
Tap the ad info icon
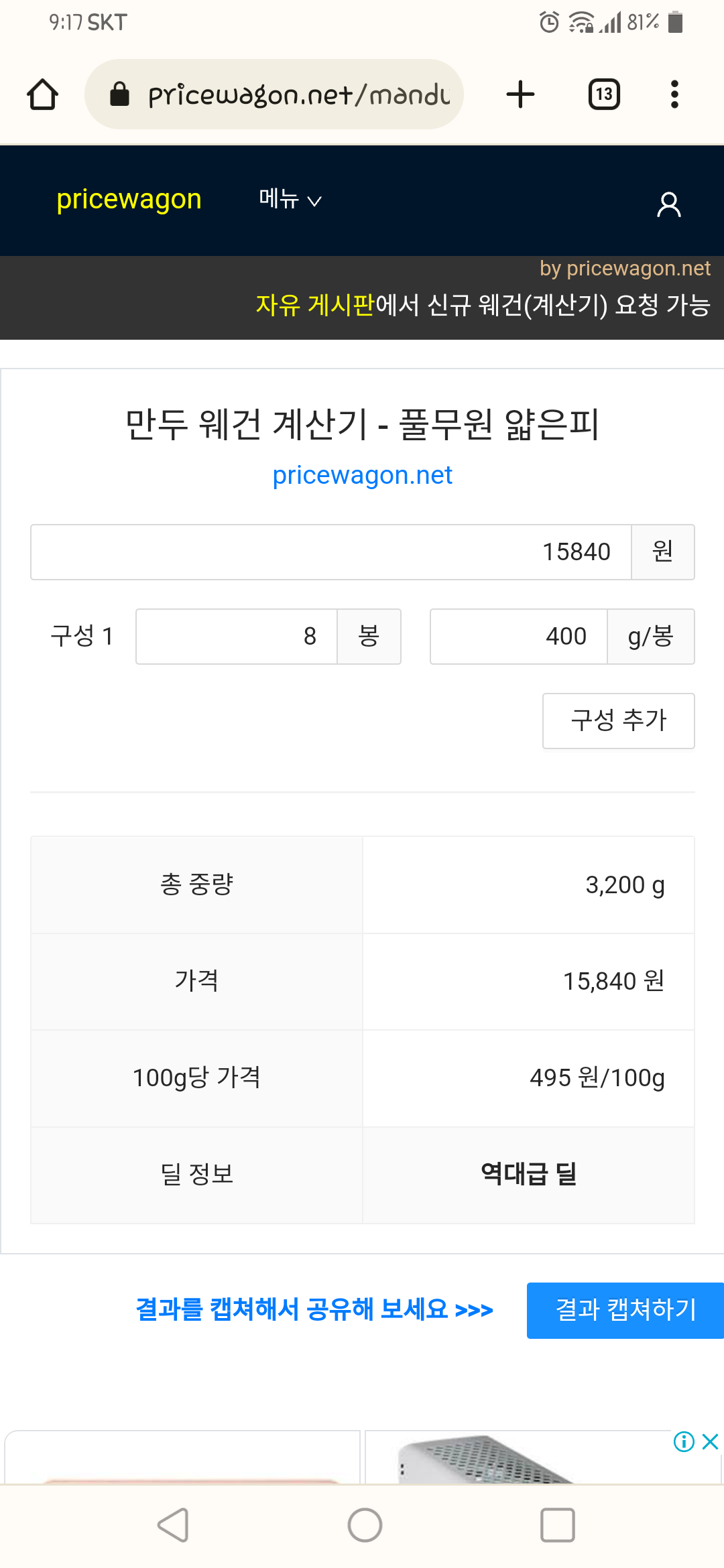click(x=684, y=1441)
